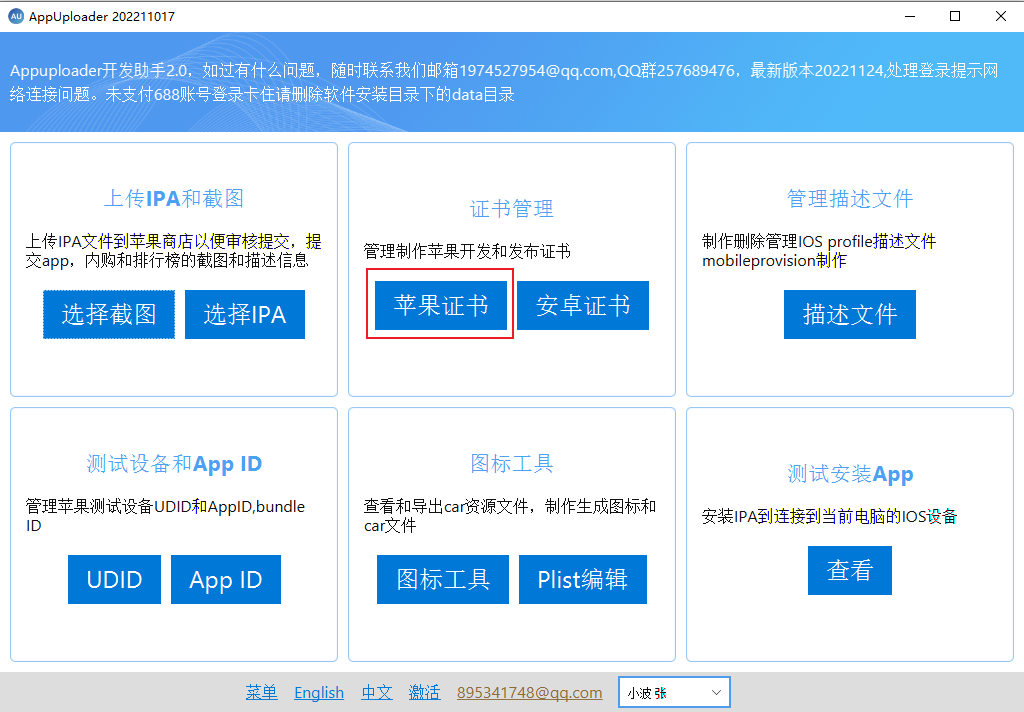Image resolution: width=1024 pixels, height=712 pixels.
Task: Open the 描述文件 profile tool
Action: point(849,314)
